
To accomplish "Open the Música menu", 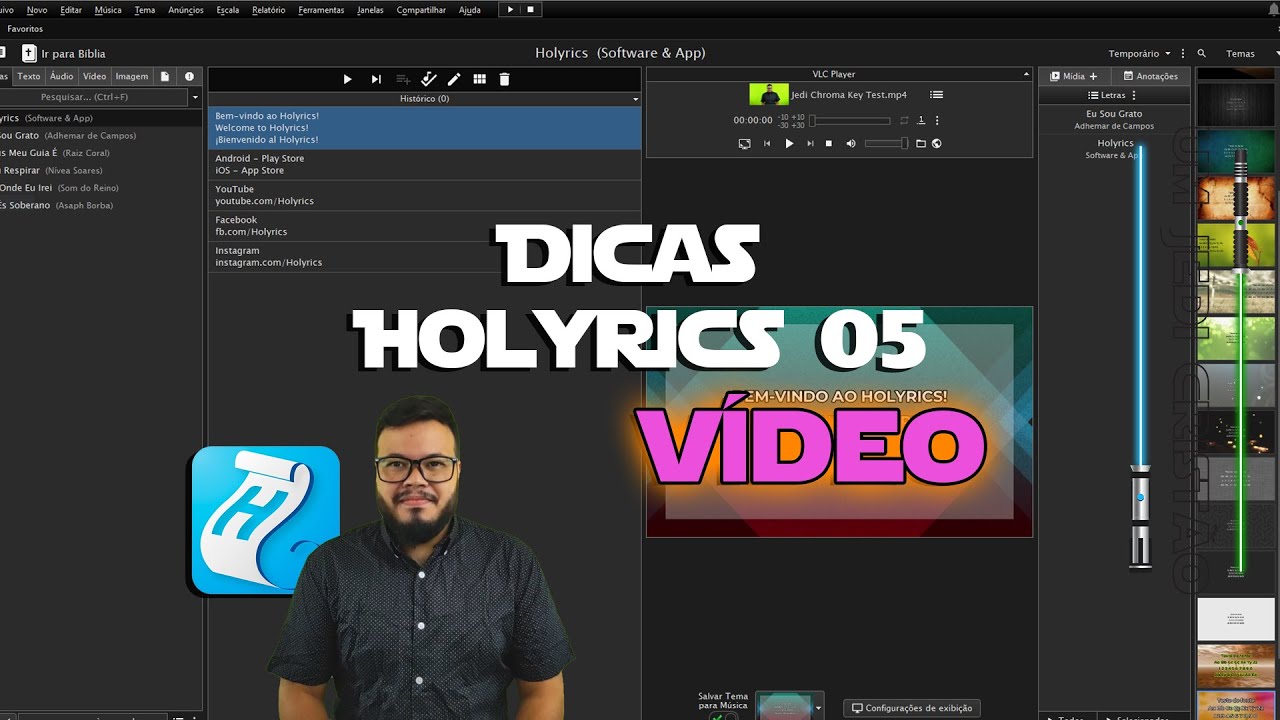I will point(108,10).
